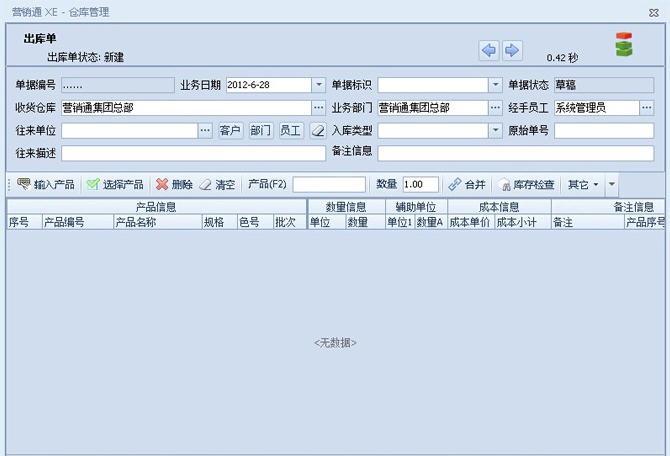Click the 备注信息 input field
Viewport: 670px width, 456px height.
(x=515, y=153)
